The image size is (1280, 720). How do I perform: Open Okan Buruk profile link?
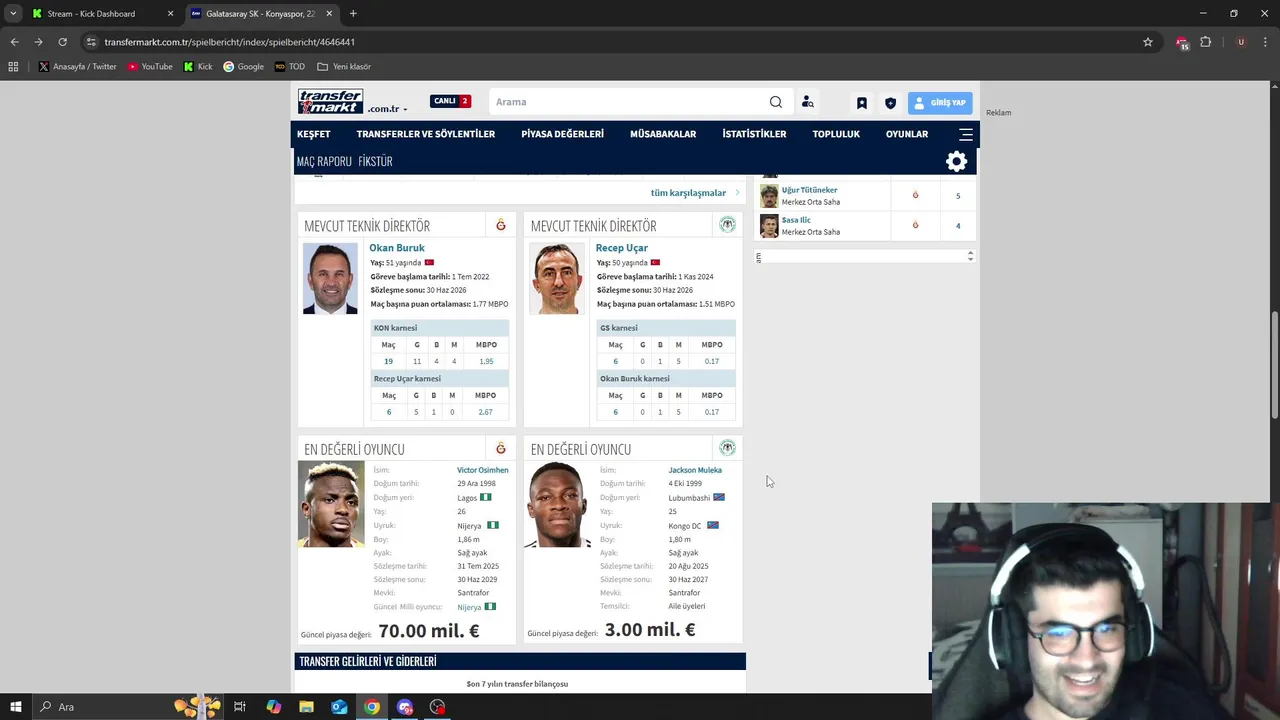tap(397, 248)
